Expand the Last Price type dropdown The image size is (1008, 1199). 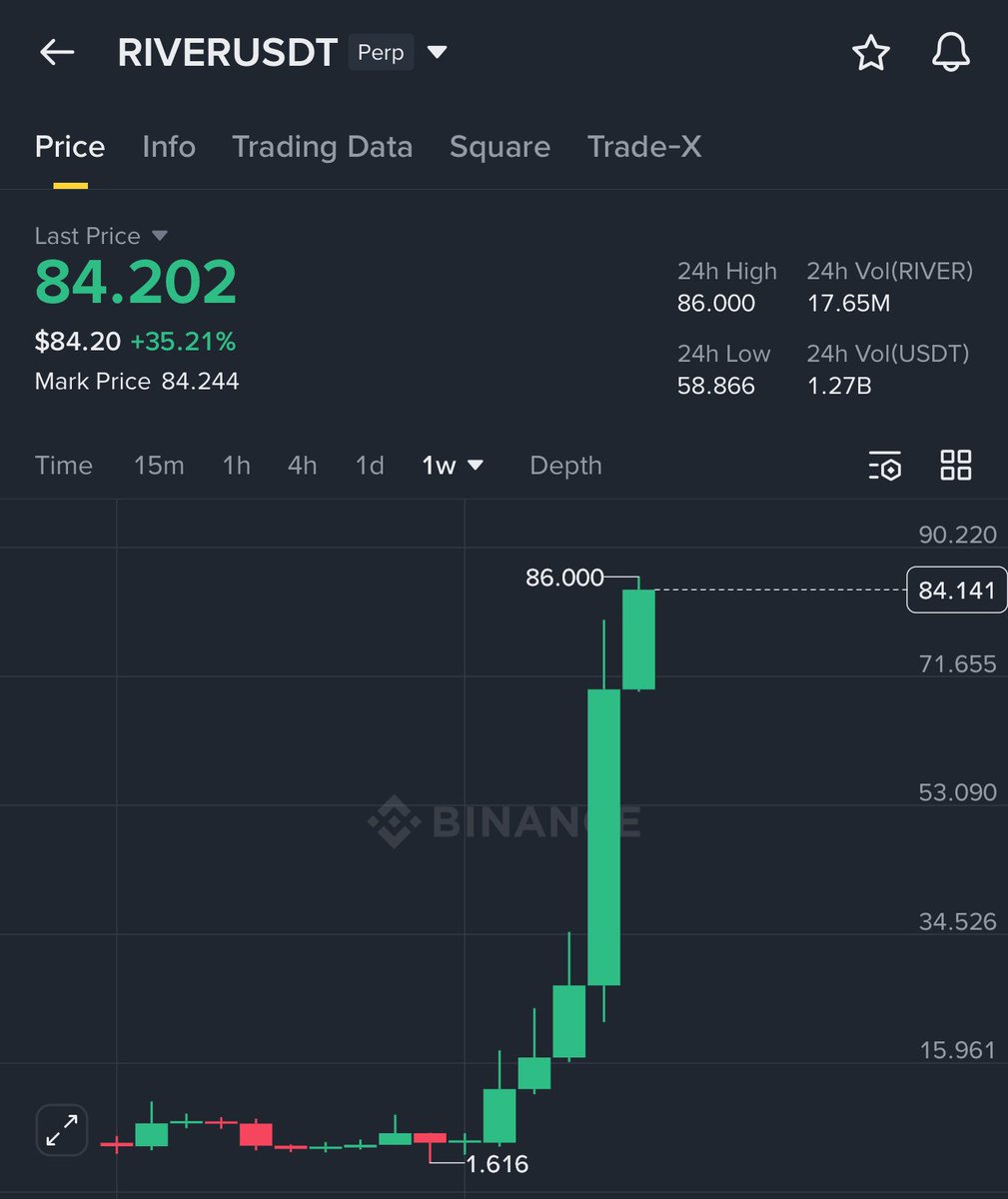[x=159, y=236]
